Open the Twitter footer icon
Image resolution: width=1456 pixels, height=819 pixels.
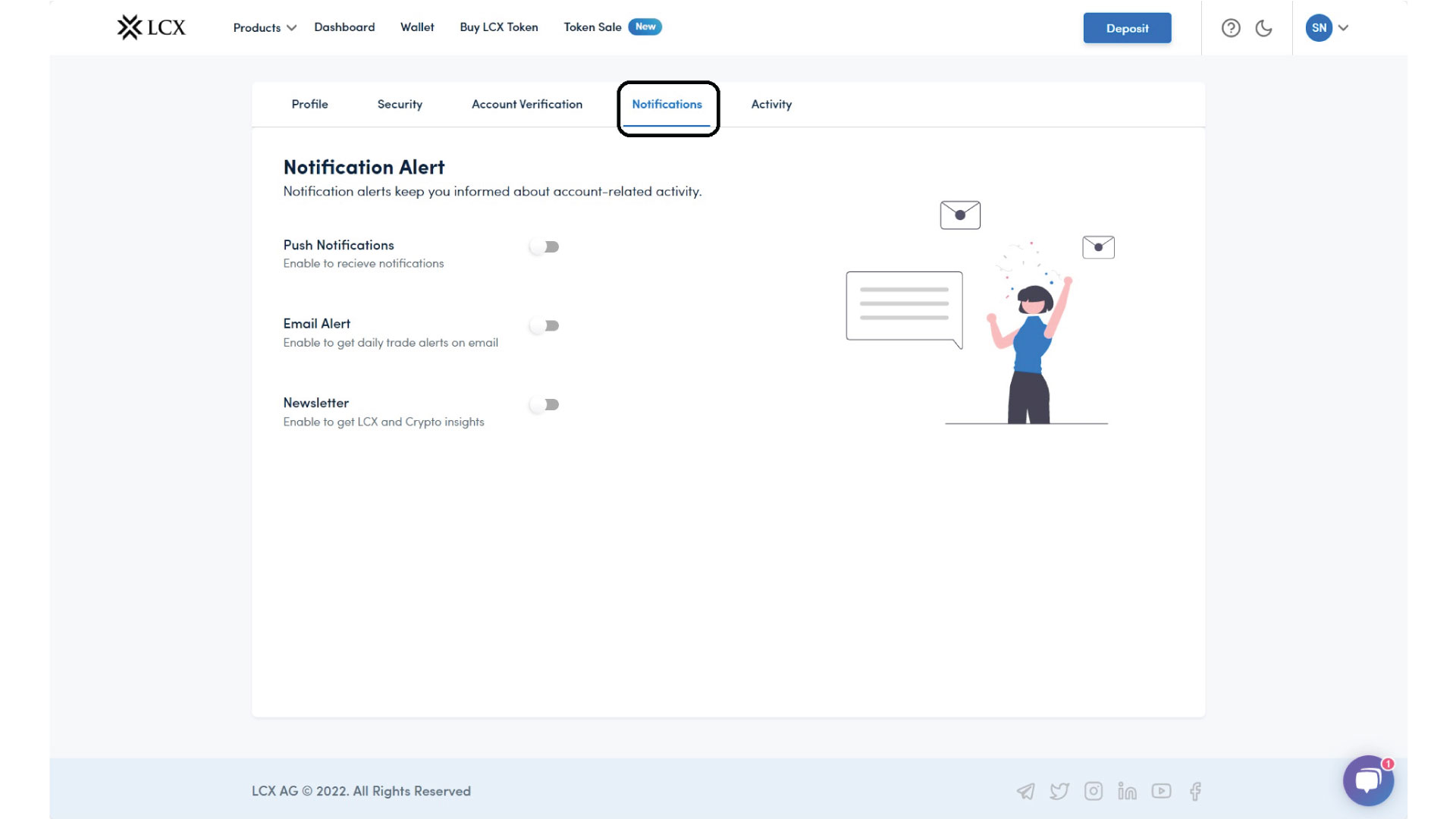point(1059,792)
